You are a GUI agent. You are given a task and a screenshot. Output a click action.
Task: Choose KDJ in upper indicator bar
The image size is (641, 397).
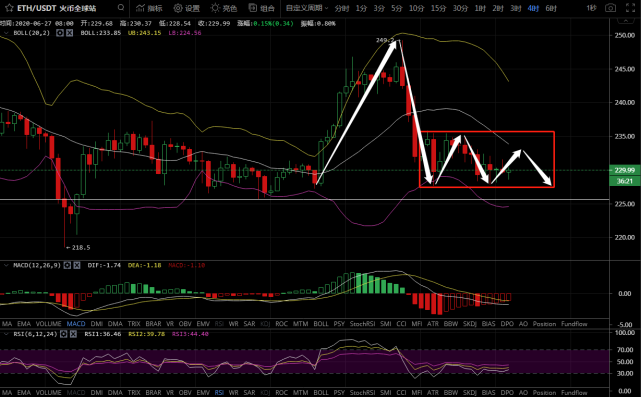click(x=265, y=324)
